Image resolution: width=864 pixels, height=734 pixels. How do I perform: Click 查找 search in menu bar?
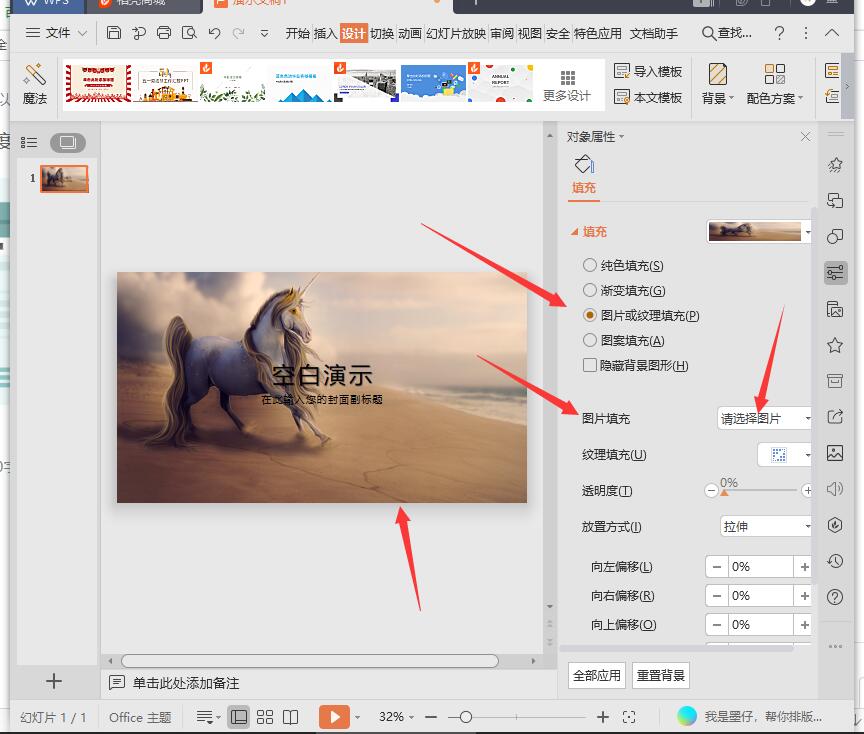[x=727, y=33]
